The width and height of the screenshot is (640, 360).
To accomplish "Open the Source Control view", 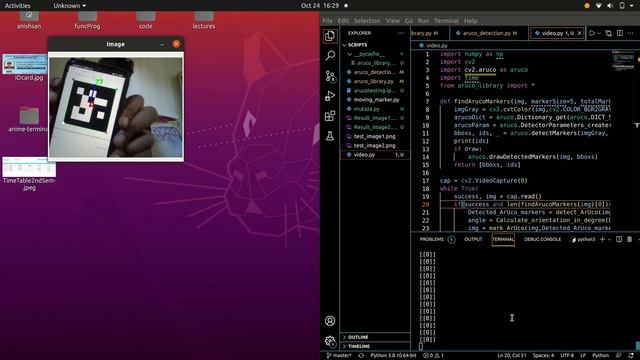I will [330, 76].
